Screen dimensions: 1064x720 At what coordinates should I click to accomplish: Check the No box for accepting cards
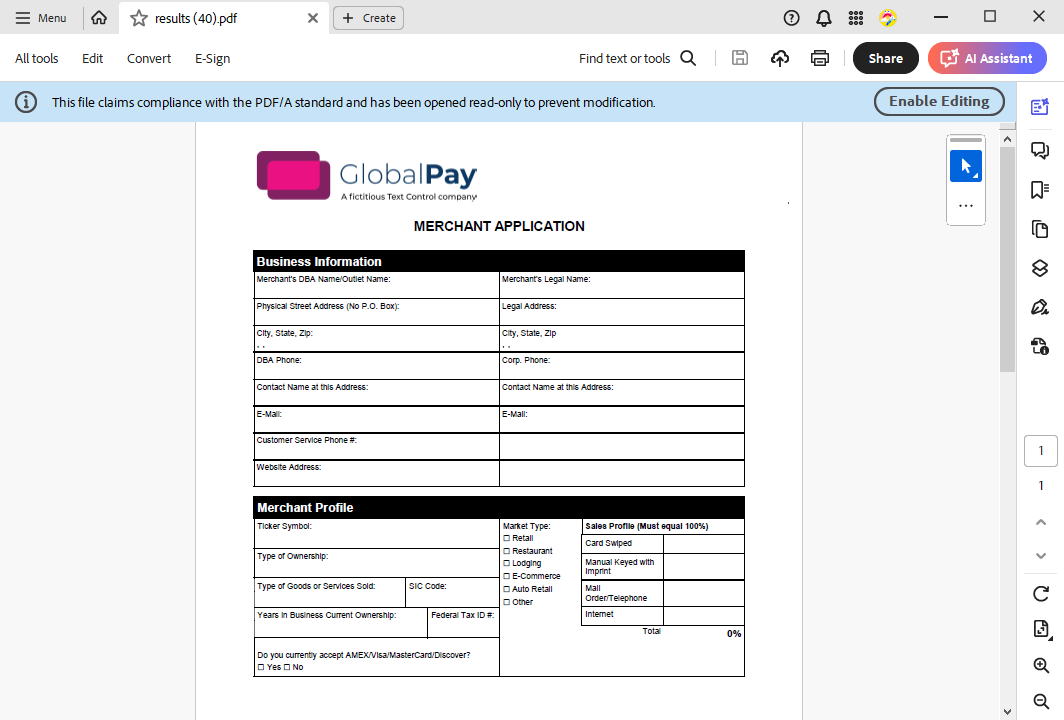coord(287,667)
